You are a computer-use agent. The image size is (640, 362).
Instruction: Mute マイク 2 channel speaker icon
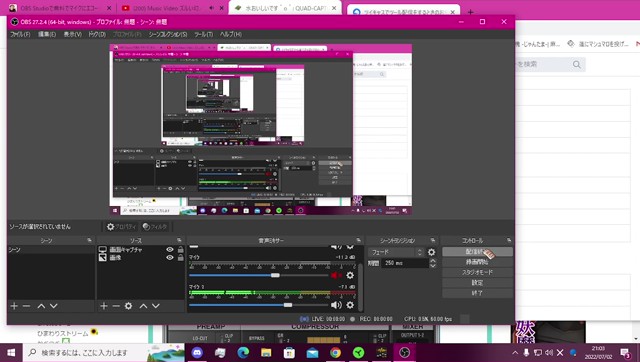pos(336,305)
